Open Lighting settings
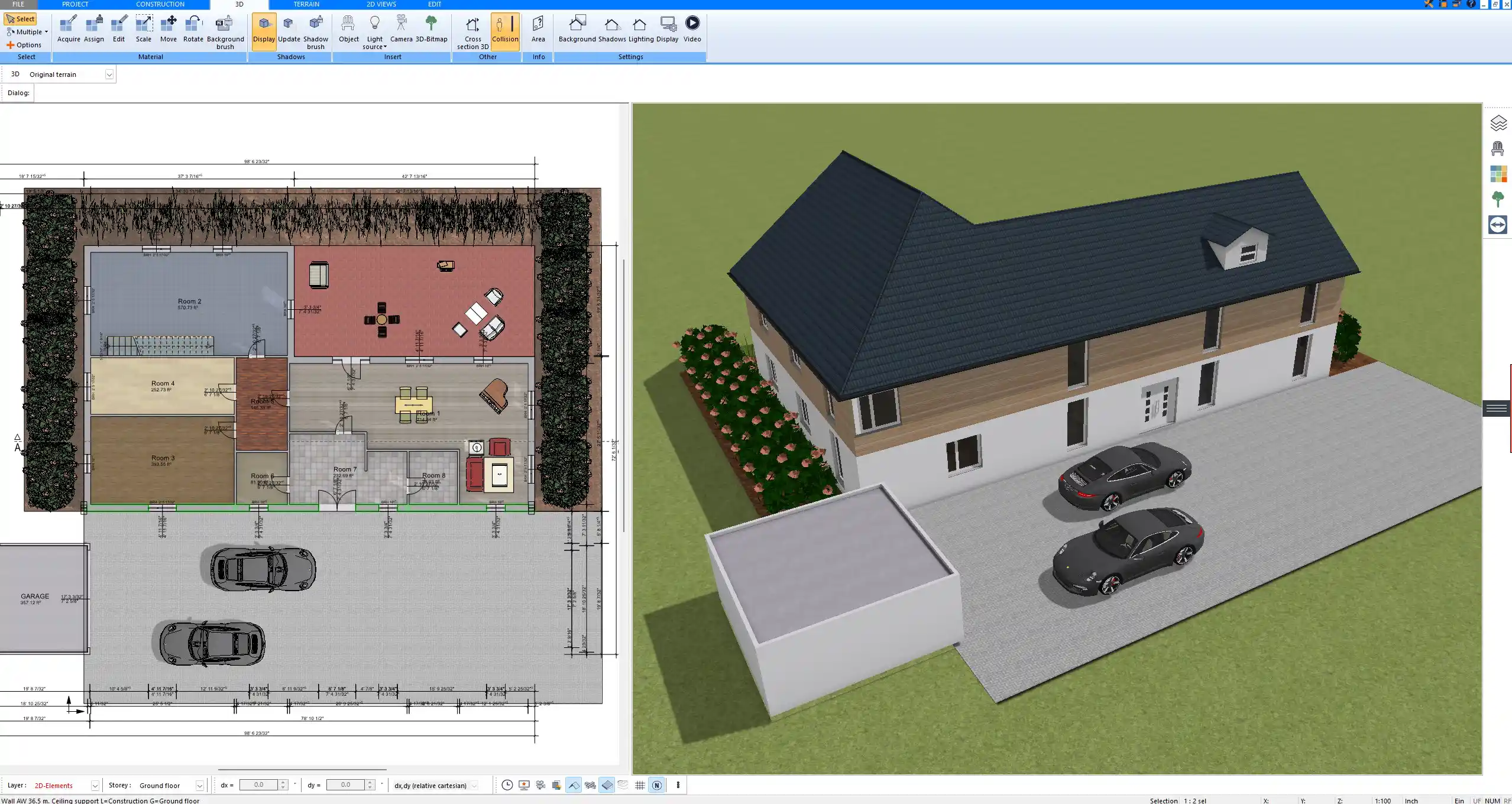The width and height of the screenshot is (1512, 804). coord(641,30)
